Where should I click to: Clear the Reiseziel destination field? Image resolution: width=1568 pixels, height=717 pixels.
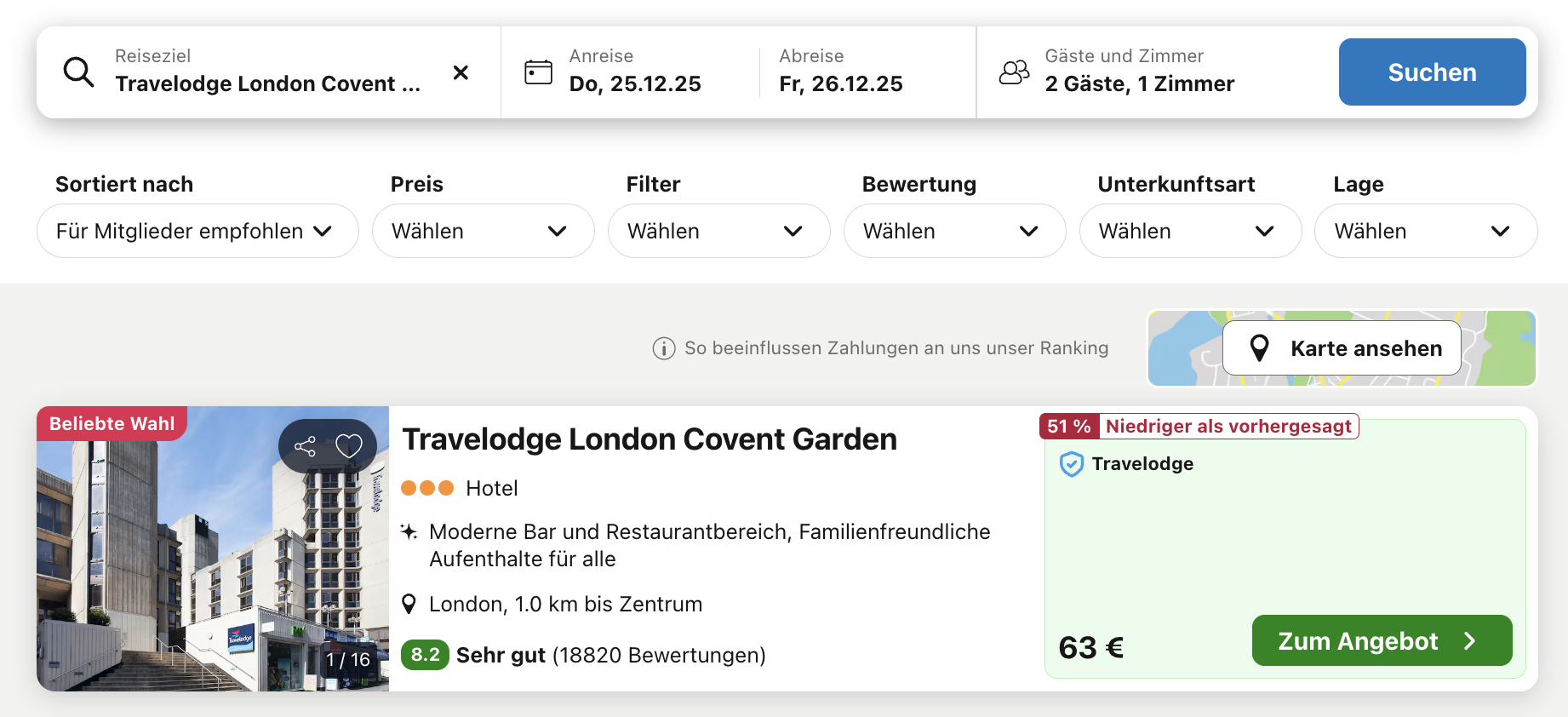point(461,72)
